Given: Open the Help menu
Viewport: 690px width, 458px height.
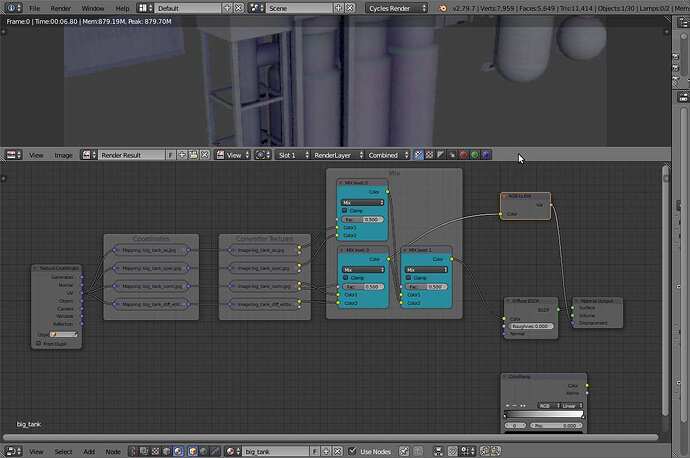Looking at the screenshot, I should 122,8.
